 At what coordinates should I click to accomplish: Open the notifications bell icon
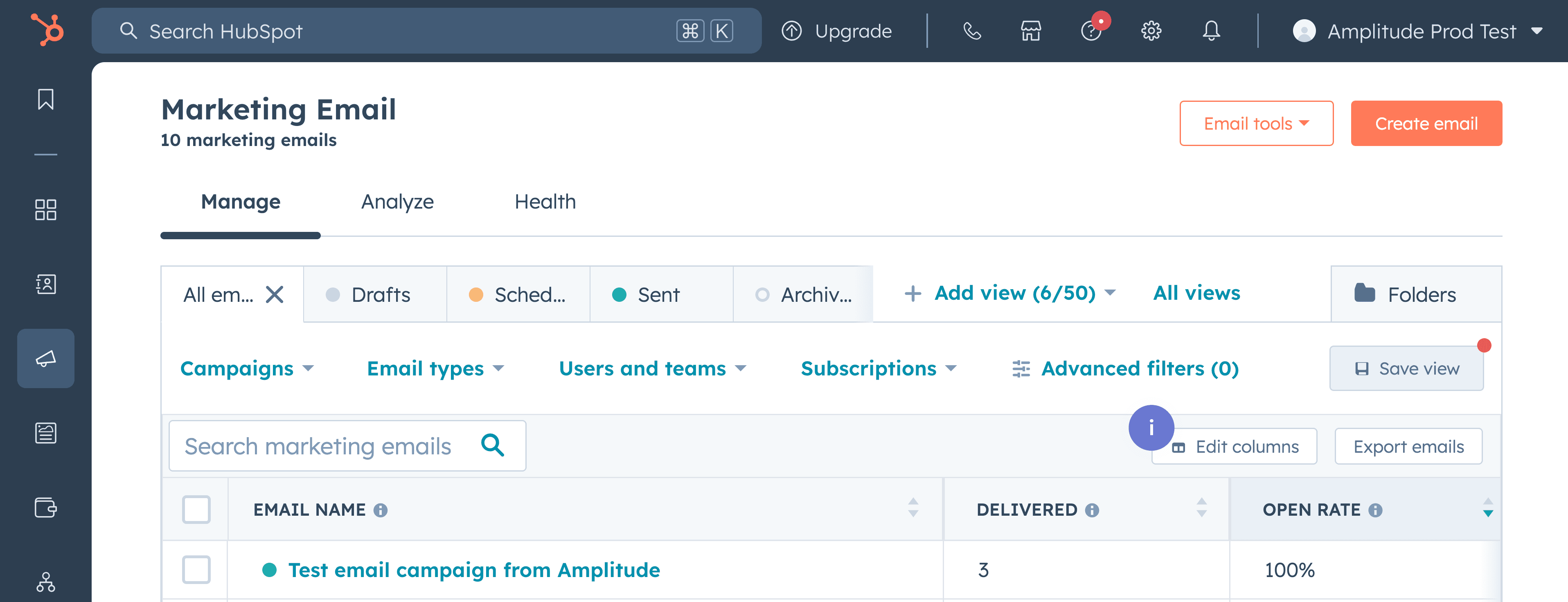(x=1211, y=31)
